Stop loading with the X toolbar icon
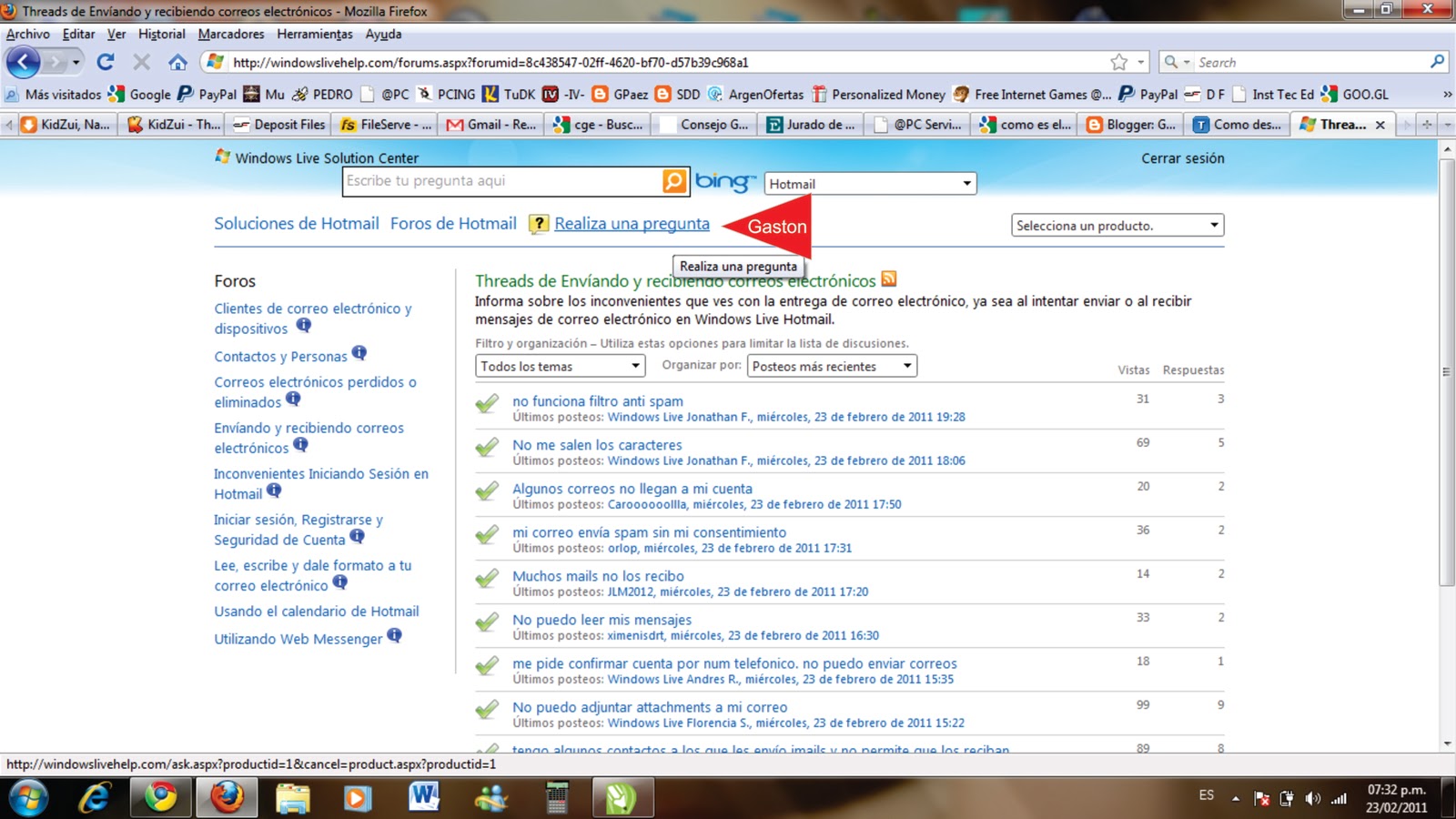 pyautogui.click(x=141, y=62)
